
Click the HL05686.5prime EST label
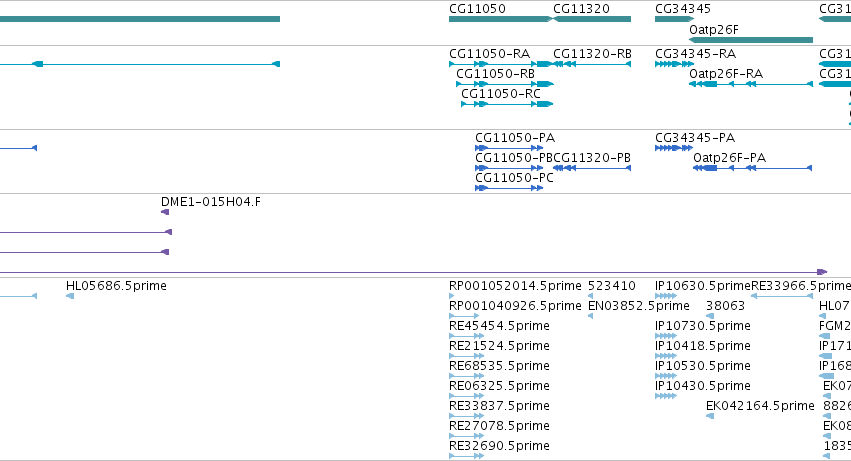coord(116,286)
